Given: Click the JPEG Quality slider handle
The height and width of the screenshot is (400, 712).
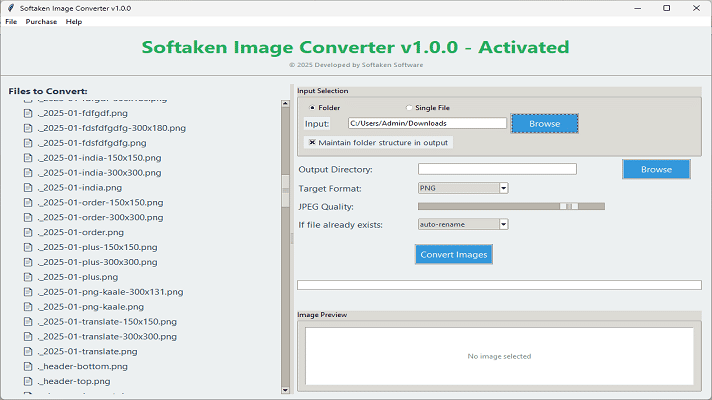Looking at the screenshot, I should click(x=569, y=206).
